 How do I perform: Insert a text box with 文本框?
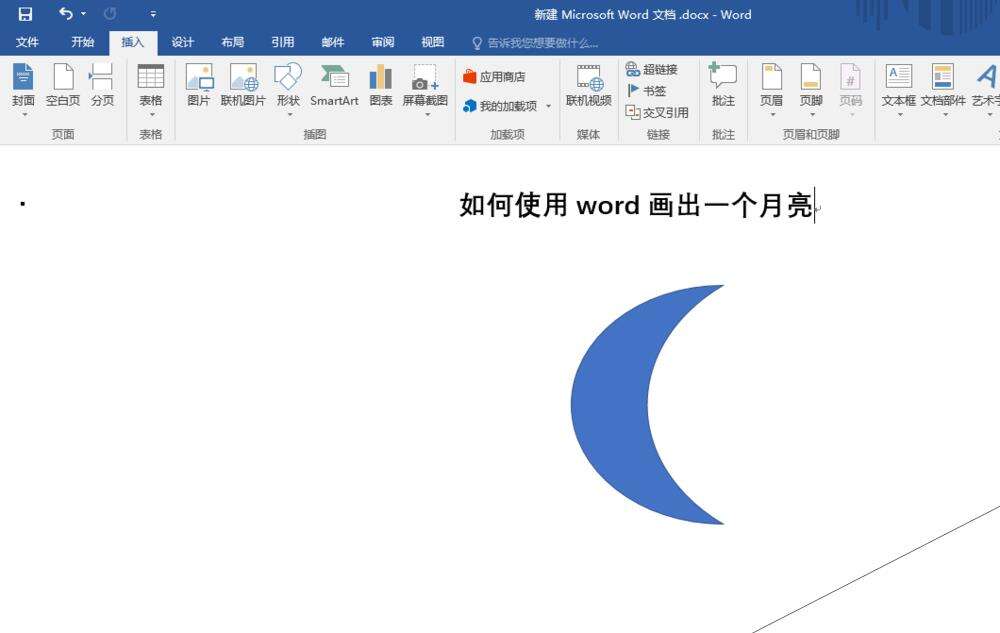[x=899, y=89]
